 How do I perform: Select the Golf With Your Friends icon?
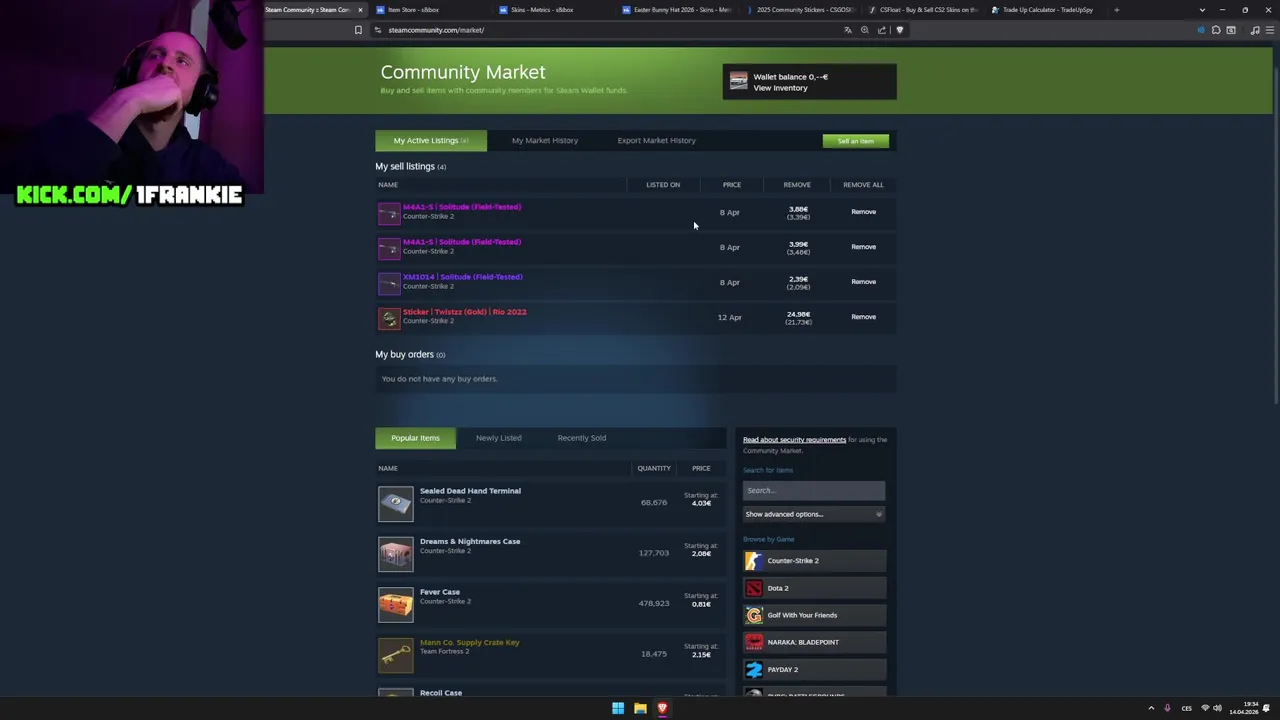click(x=754, y=615)
